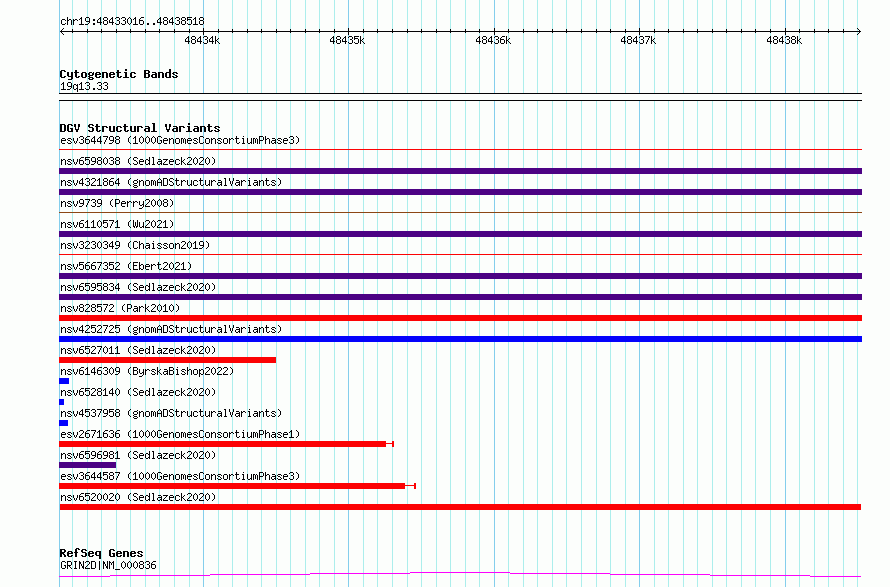Image resolution: width=890 pixels, height=587 pixels.
Task: Click the short purple bar for nsv6596981
Action: [x=87, y=465]
